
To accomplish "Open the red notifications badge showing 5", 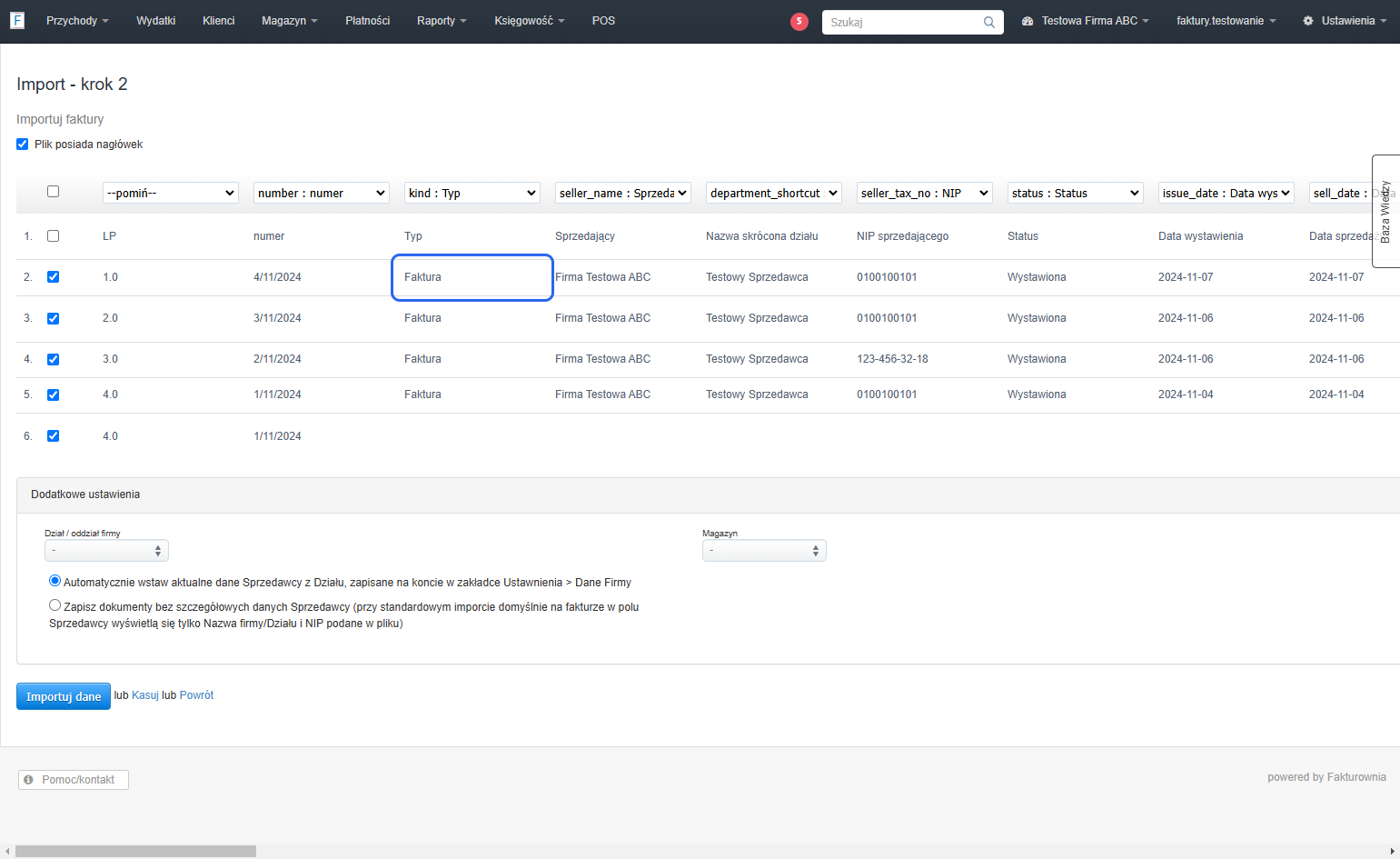I will (x=799, y=22).
